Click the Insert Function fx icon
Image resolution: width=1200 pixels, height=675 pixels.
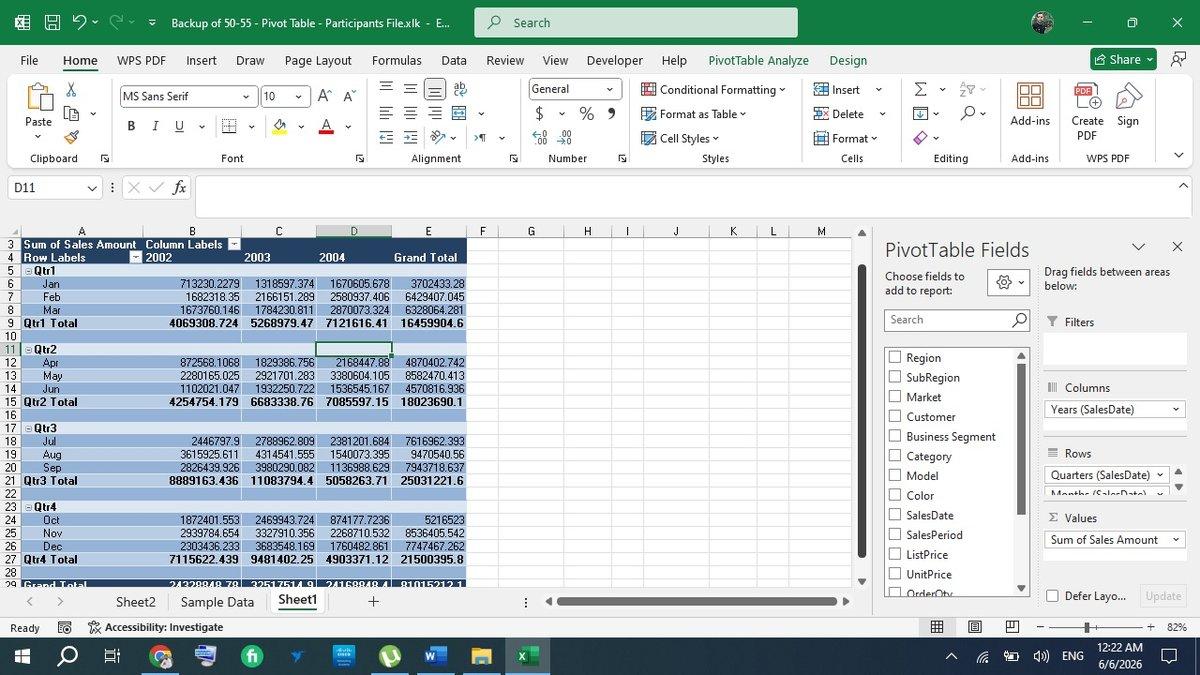[179, 187]
